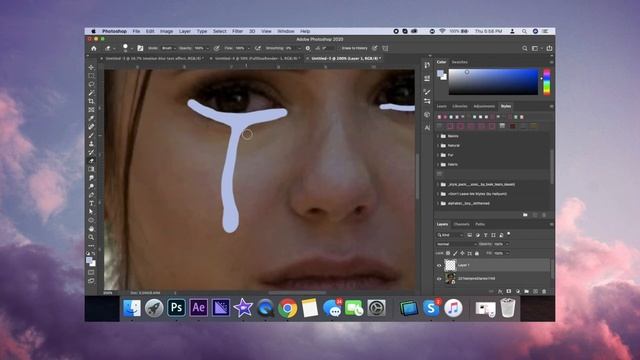The image size is (640, 360).
Task: Open Google Chrome from the Dock
Action: click(287, 308)
